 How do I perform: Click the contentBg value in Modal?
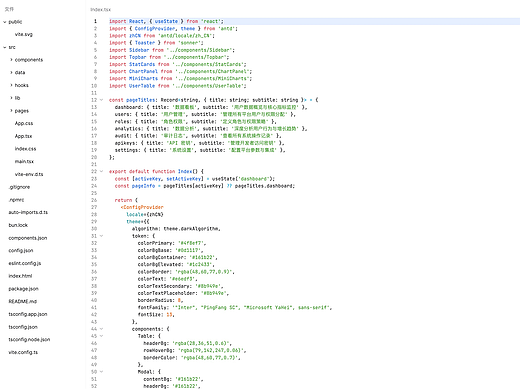188,379
